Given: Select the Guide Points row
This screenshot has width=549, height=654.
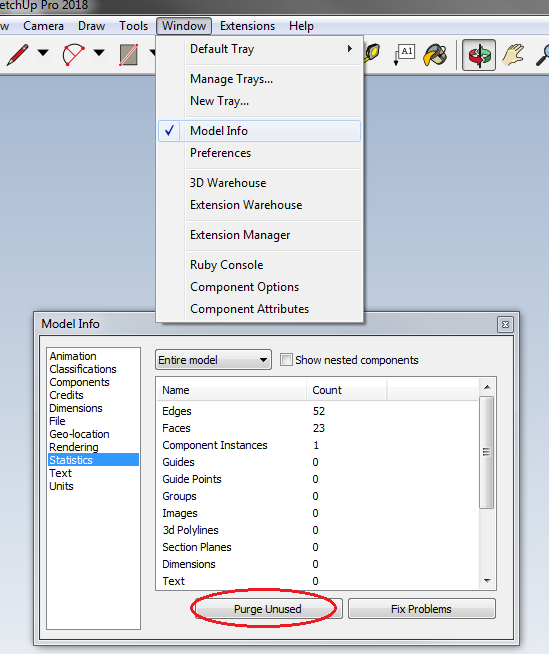Looking at the screenshot, I should 318,479.
